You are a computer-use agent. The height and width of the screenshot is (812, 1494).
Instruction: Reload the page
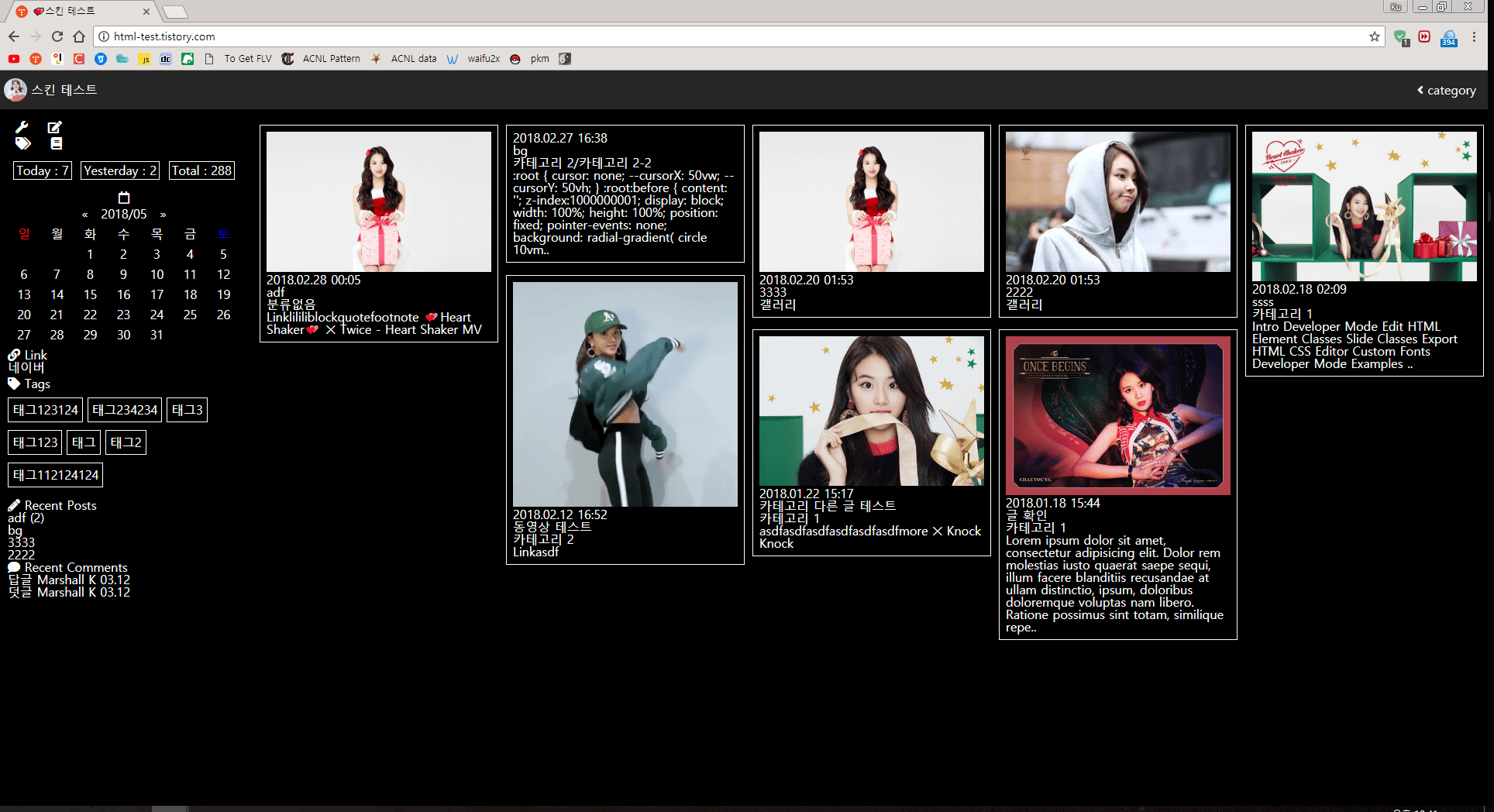[x=57, y=36]
